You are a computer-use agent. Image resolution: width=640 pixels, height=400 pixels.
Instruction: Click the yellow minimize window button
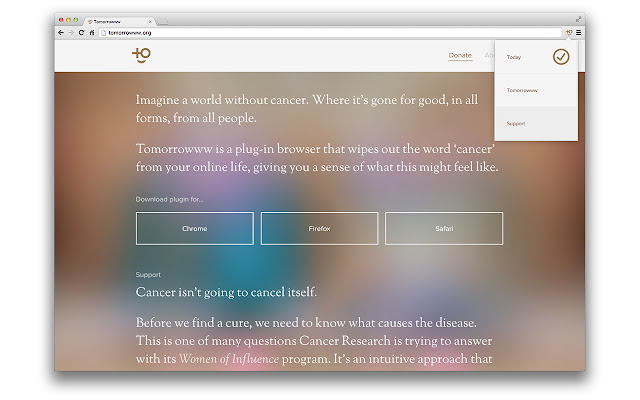coord(69,20)
